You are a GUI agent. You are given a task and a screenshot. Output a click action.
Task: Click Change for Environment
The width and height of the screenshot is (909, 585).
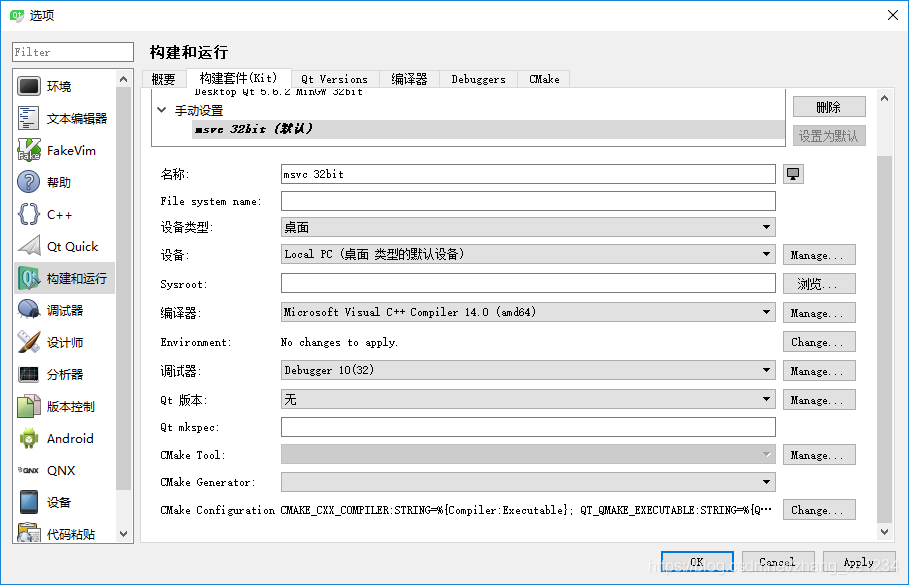[x=819, y=342]
